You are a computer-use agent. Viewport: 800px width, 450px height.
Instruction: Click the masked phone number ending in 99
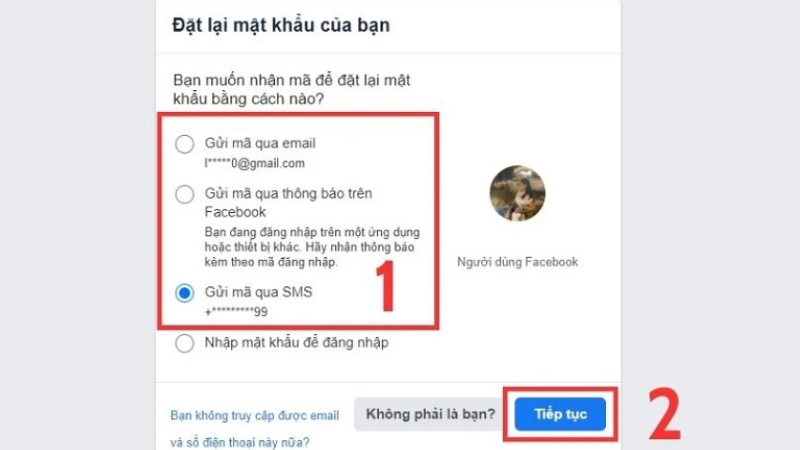point(236,311)
